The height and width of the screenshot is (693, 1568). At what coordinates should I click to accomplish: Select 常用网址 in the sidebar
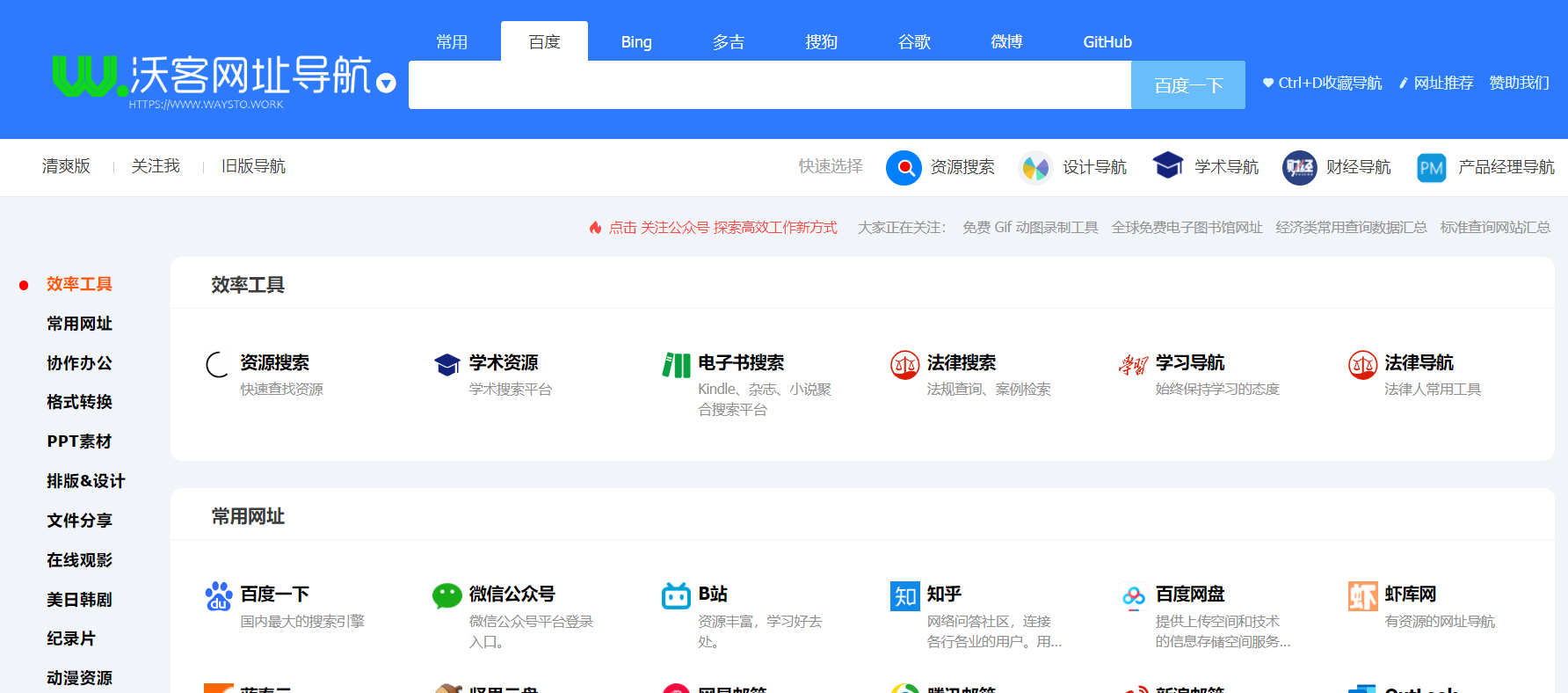click(x=79, y=324)
